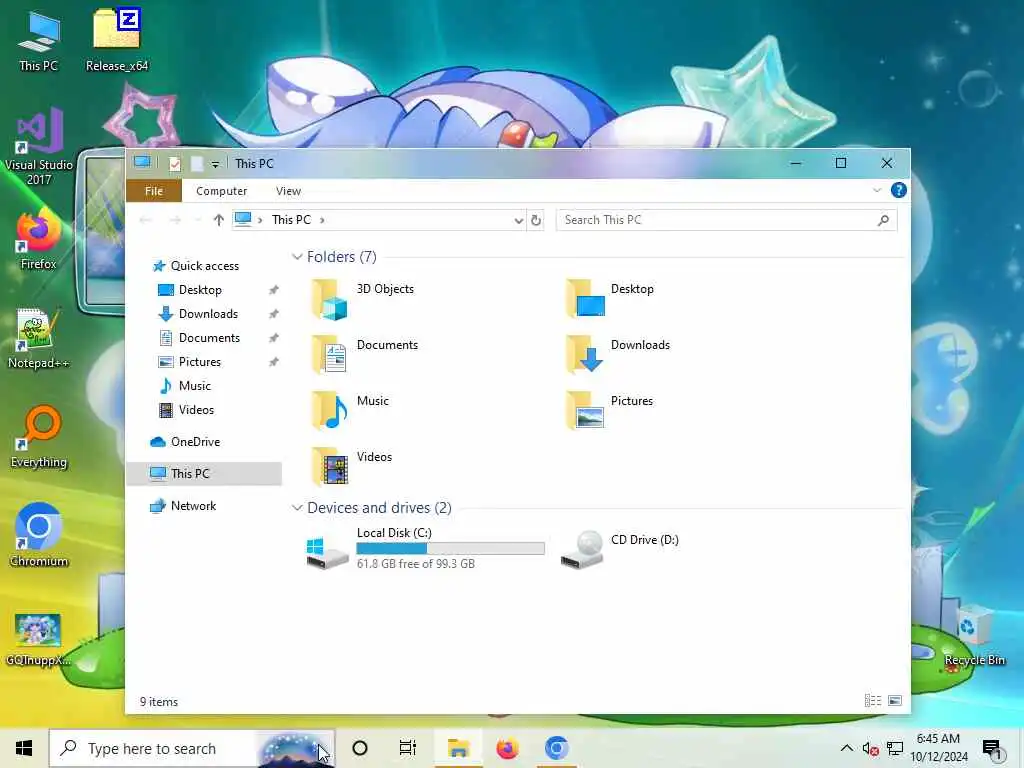
Task: Select the Release_x64 desktop folder
Action: (x=117, y=39)
